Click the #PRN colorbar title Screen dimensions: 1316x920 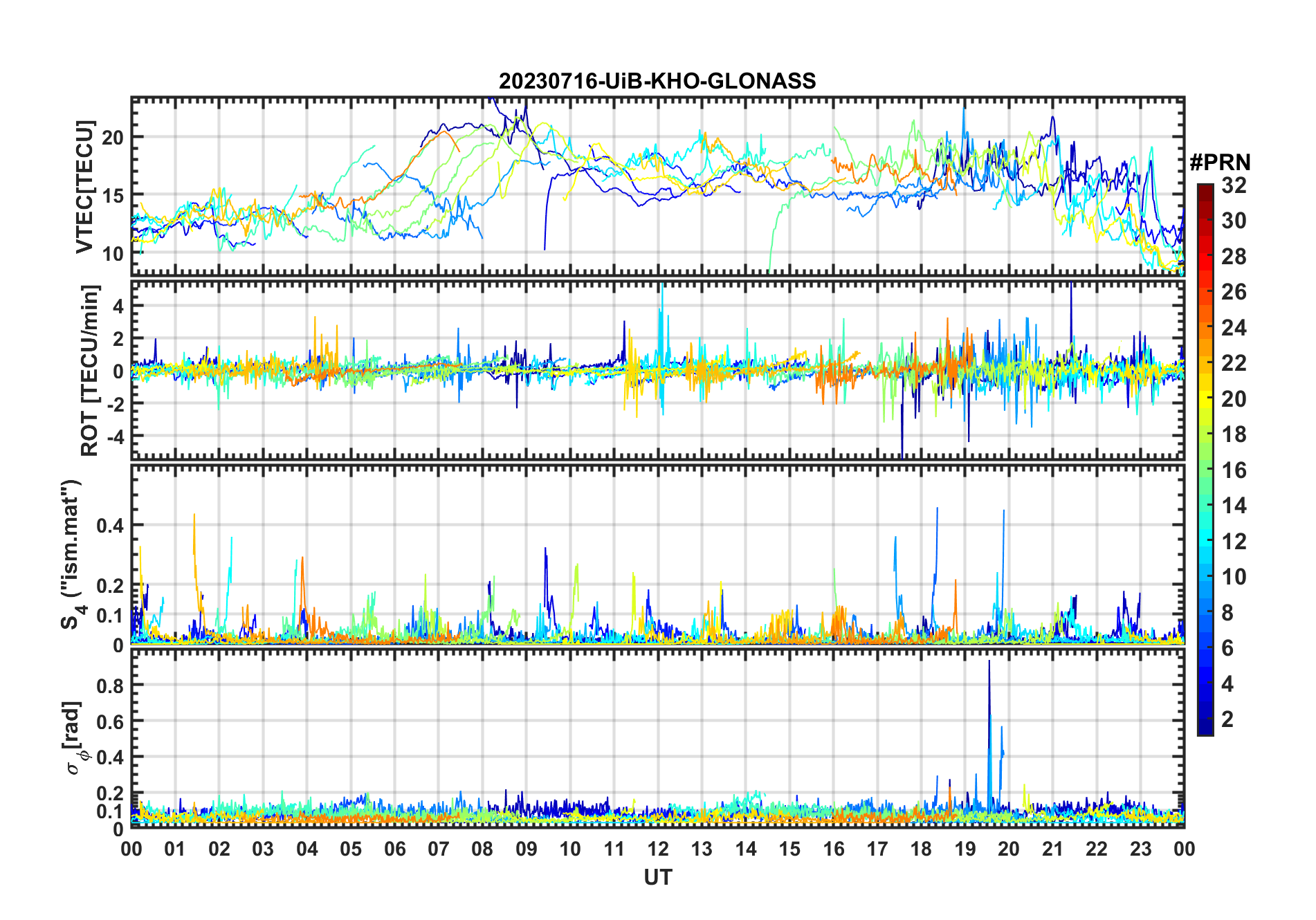click(1220, 163)
